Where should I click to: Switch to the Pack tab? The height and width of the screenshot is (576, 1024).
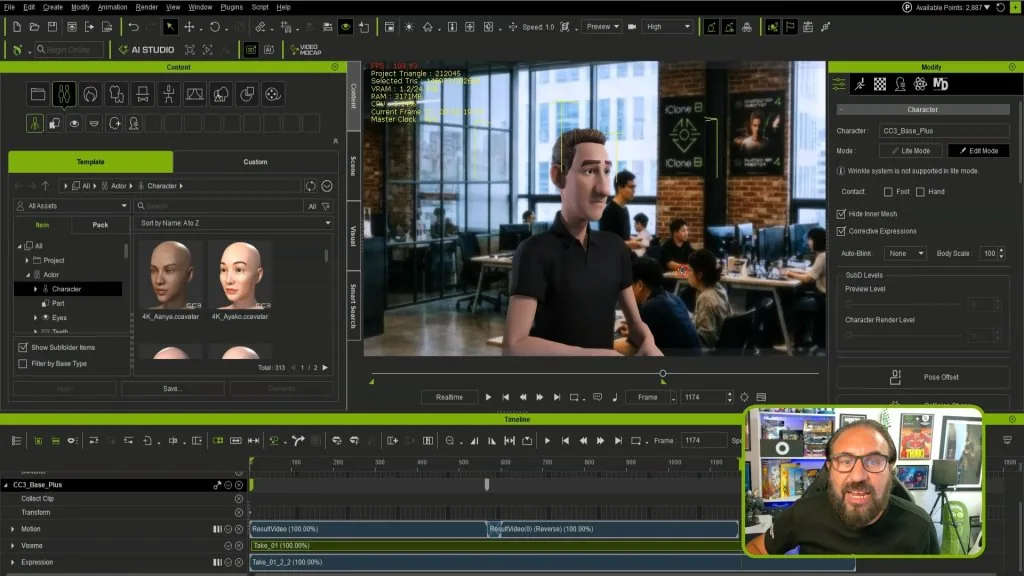(x=100, y=225)
